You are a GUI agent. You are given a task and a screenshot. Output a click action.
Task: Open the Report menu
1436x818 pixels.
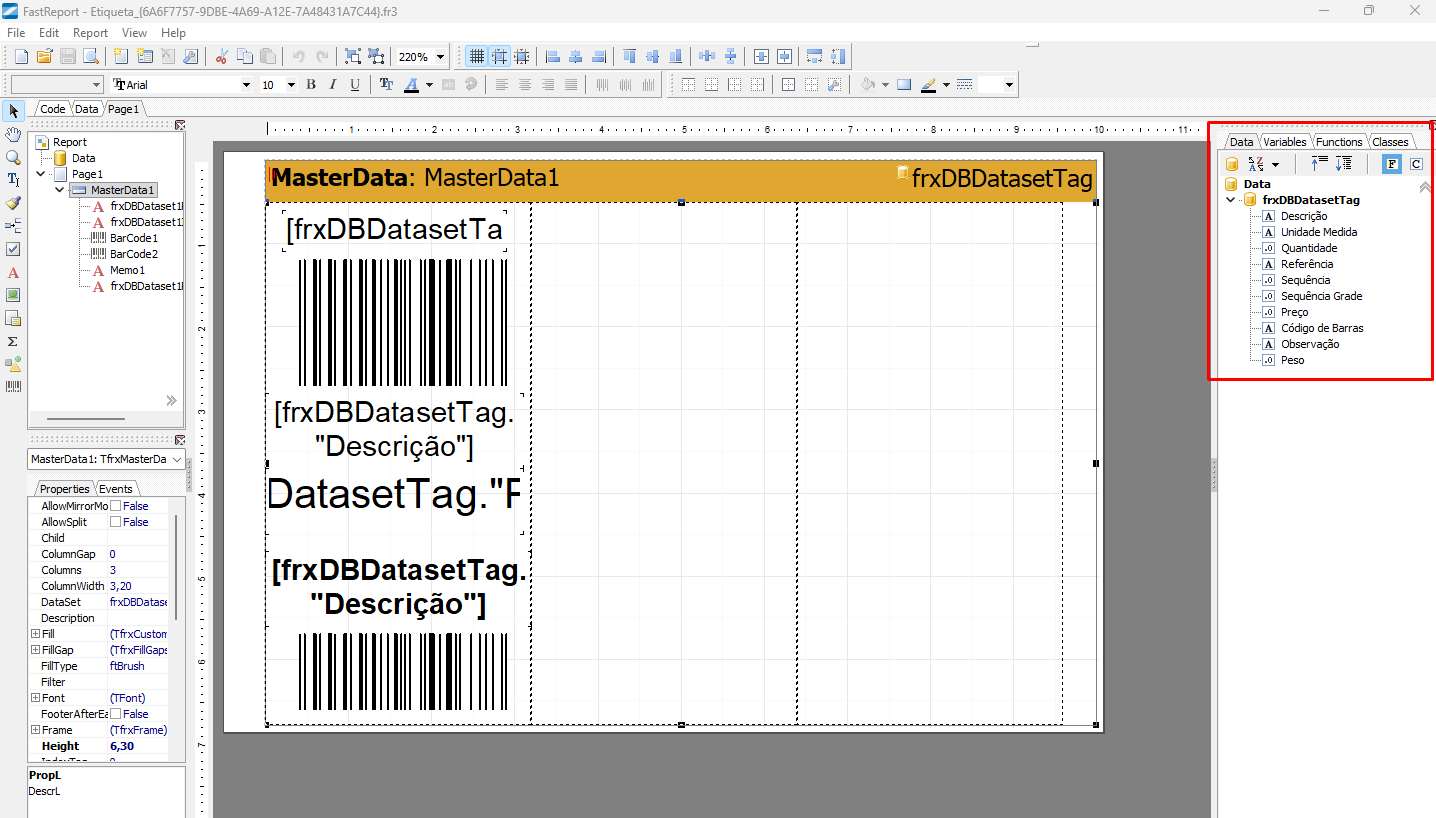(90, 33)
